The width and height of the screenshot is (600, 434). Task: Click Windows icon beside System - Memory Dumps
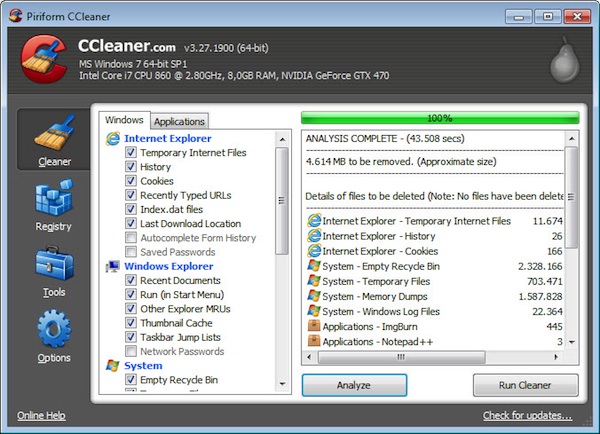314,296
